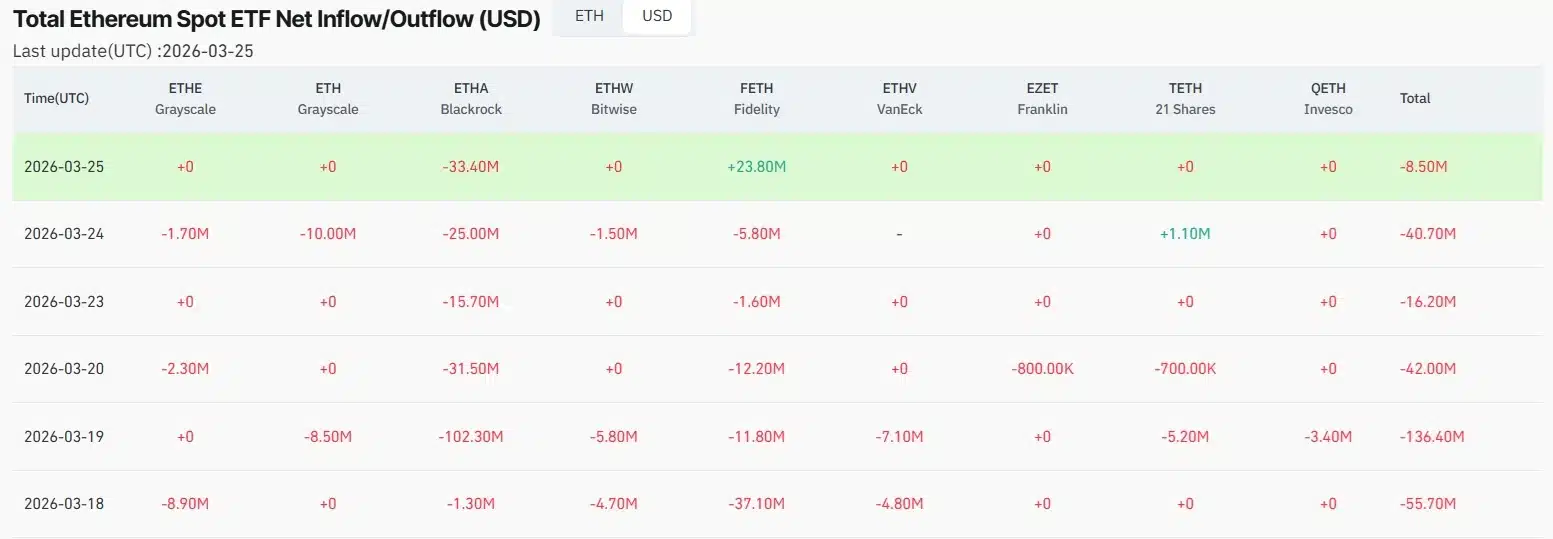
Task: Click the -136.40M total for 2026-03-19
Action: click(1432, 436)
